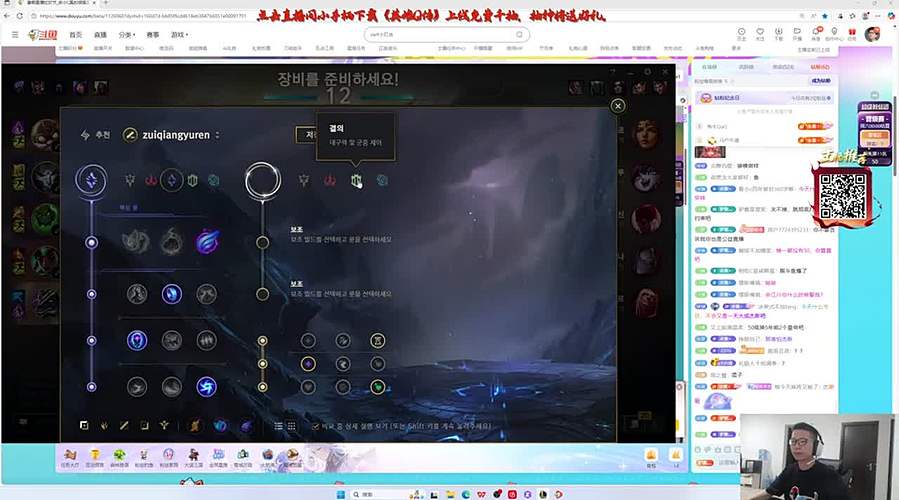The image size is (899, 500).
Task: Open the 首页 tab on Douyu
Action: pyautogui.click(x=76, y=35)
